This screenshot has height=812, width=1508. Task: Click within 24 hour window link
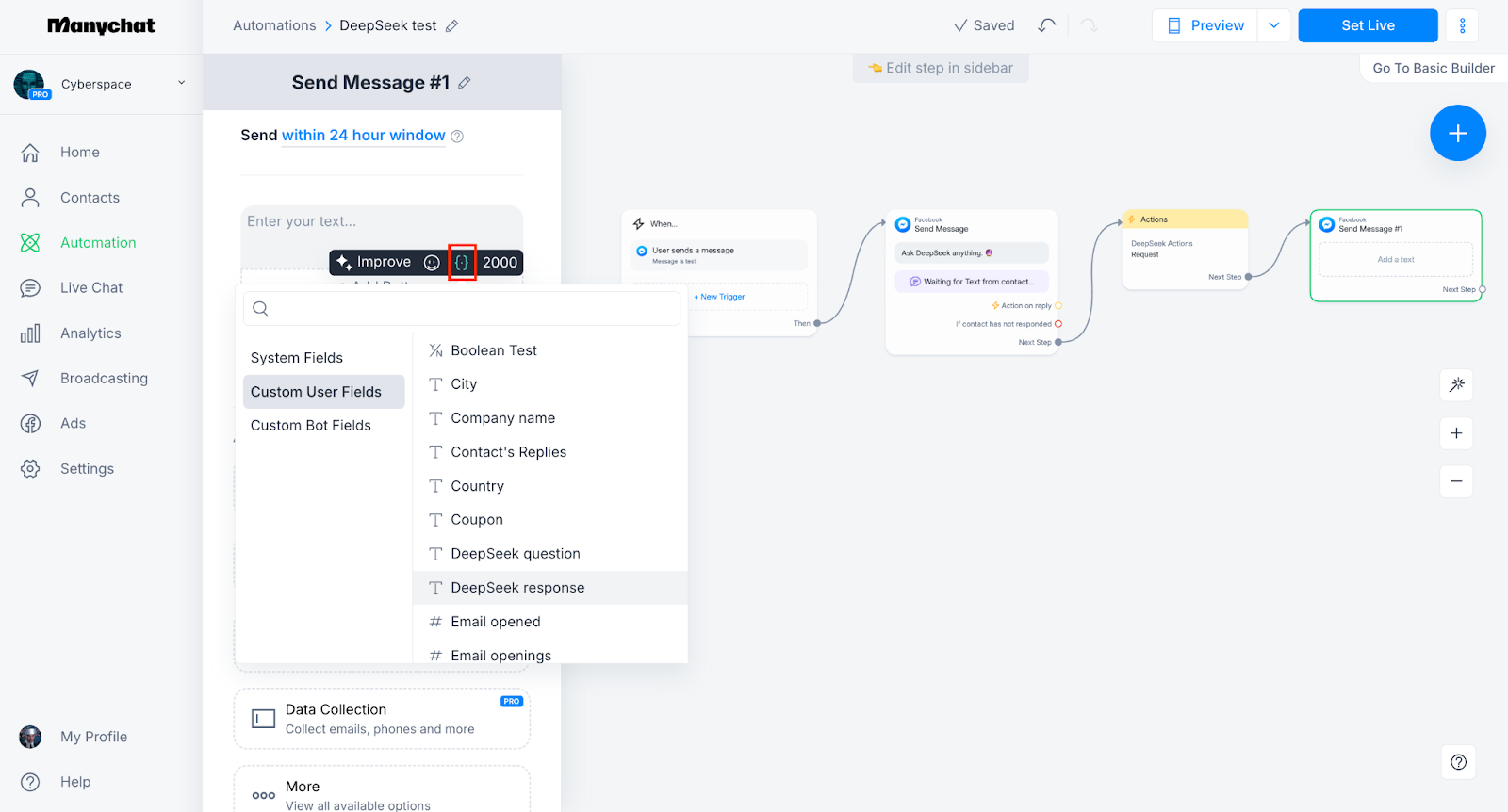pos(363,136)
